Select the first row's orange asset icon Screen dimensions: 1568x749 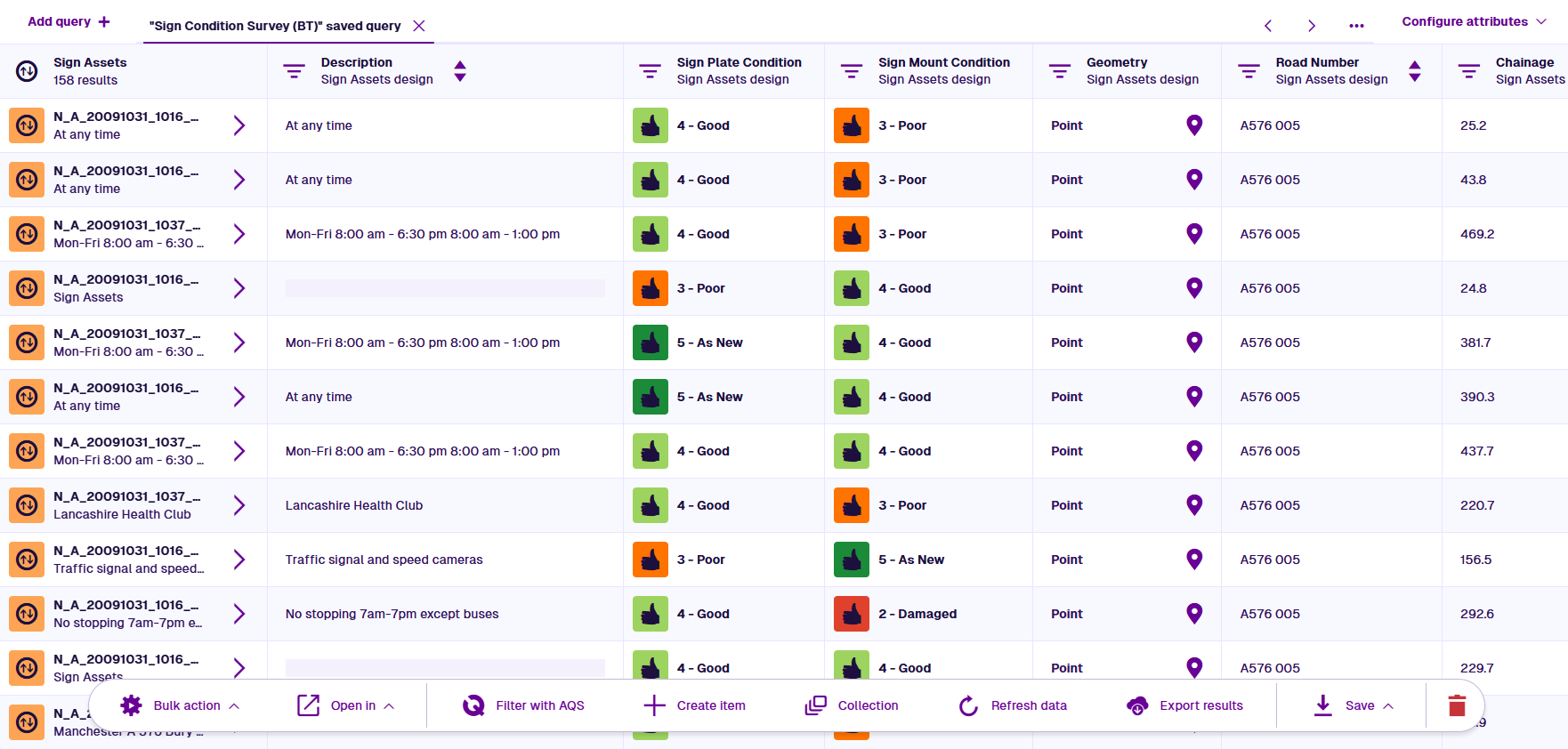tap(27, 125)
